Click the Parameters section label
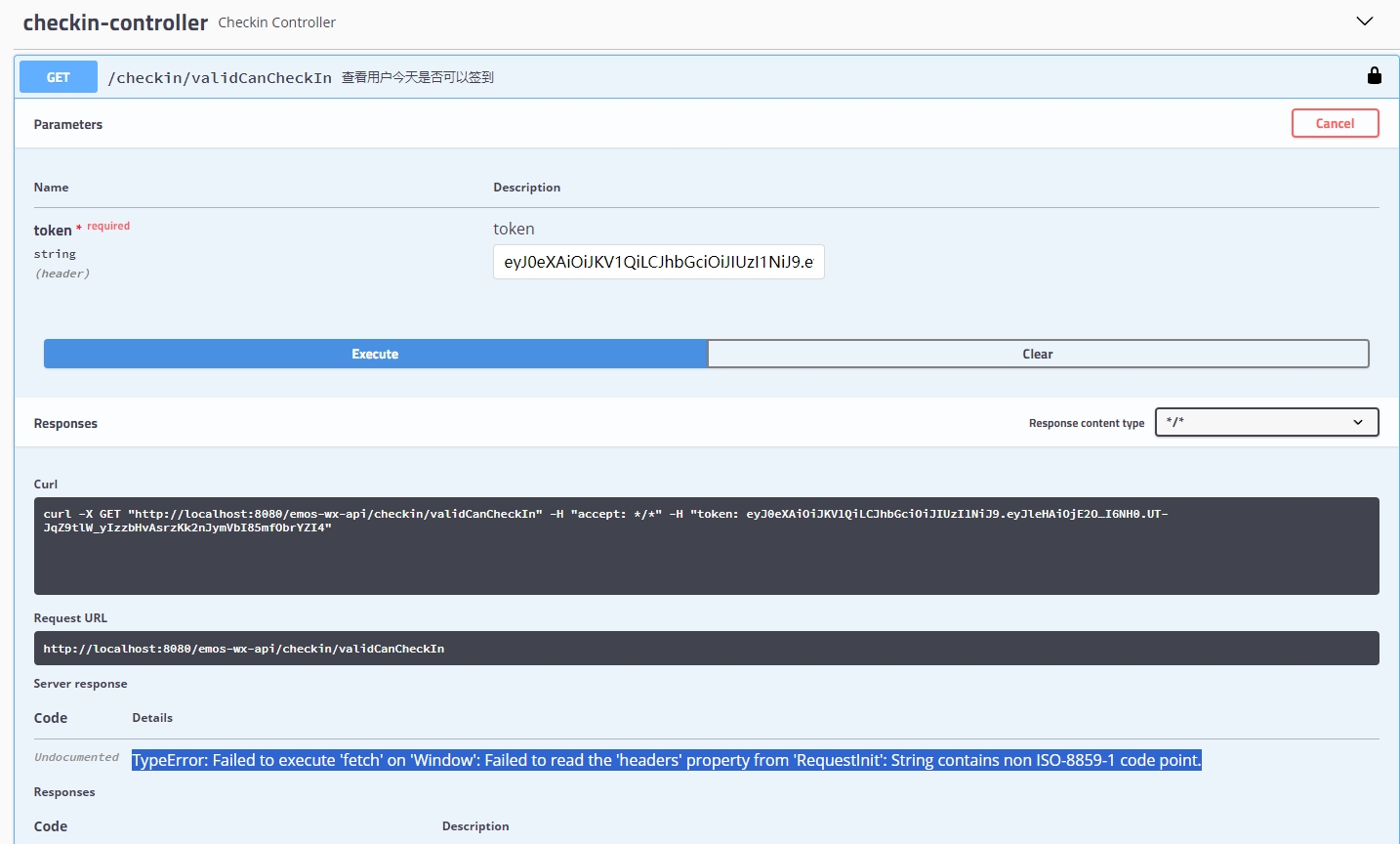This screenshot has height=844, width=1400. [x=68, y=124]
